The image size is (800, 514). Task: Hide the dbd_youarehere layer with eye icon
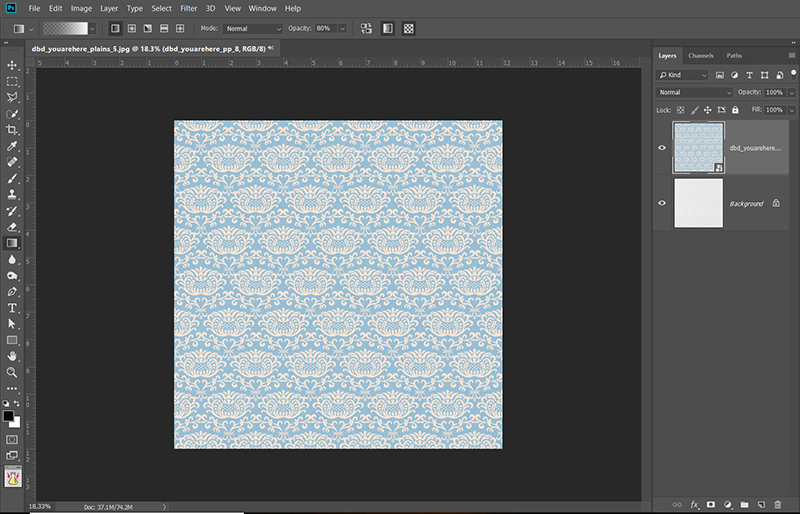(662, 148)
